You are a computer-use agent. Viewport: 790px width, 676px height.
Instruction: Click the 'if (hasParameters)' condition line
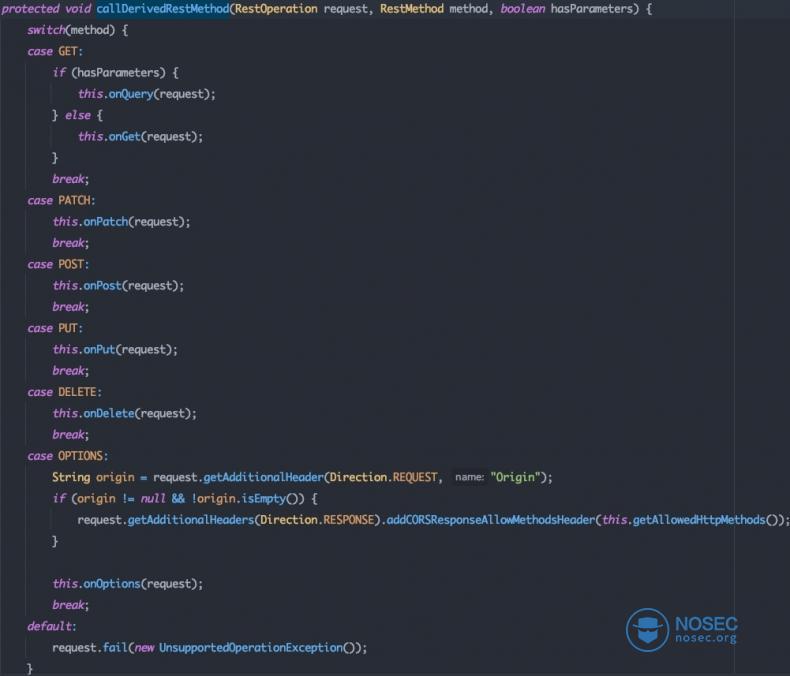click(115, 73)
